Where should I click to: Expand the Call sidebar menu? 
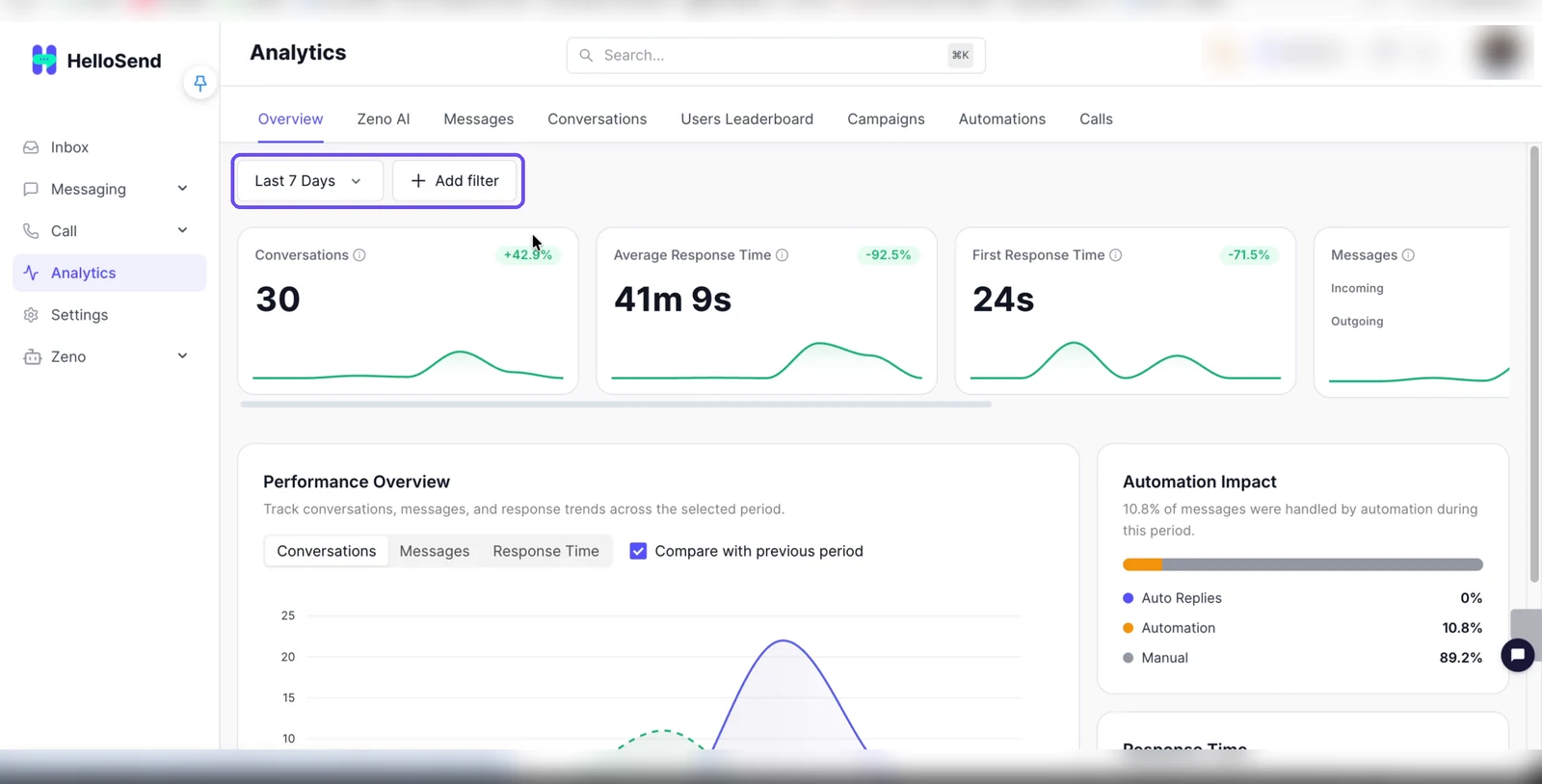[x=182, y=230]
